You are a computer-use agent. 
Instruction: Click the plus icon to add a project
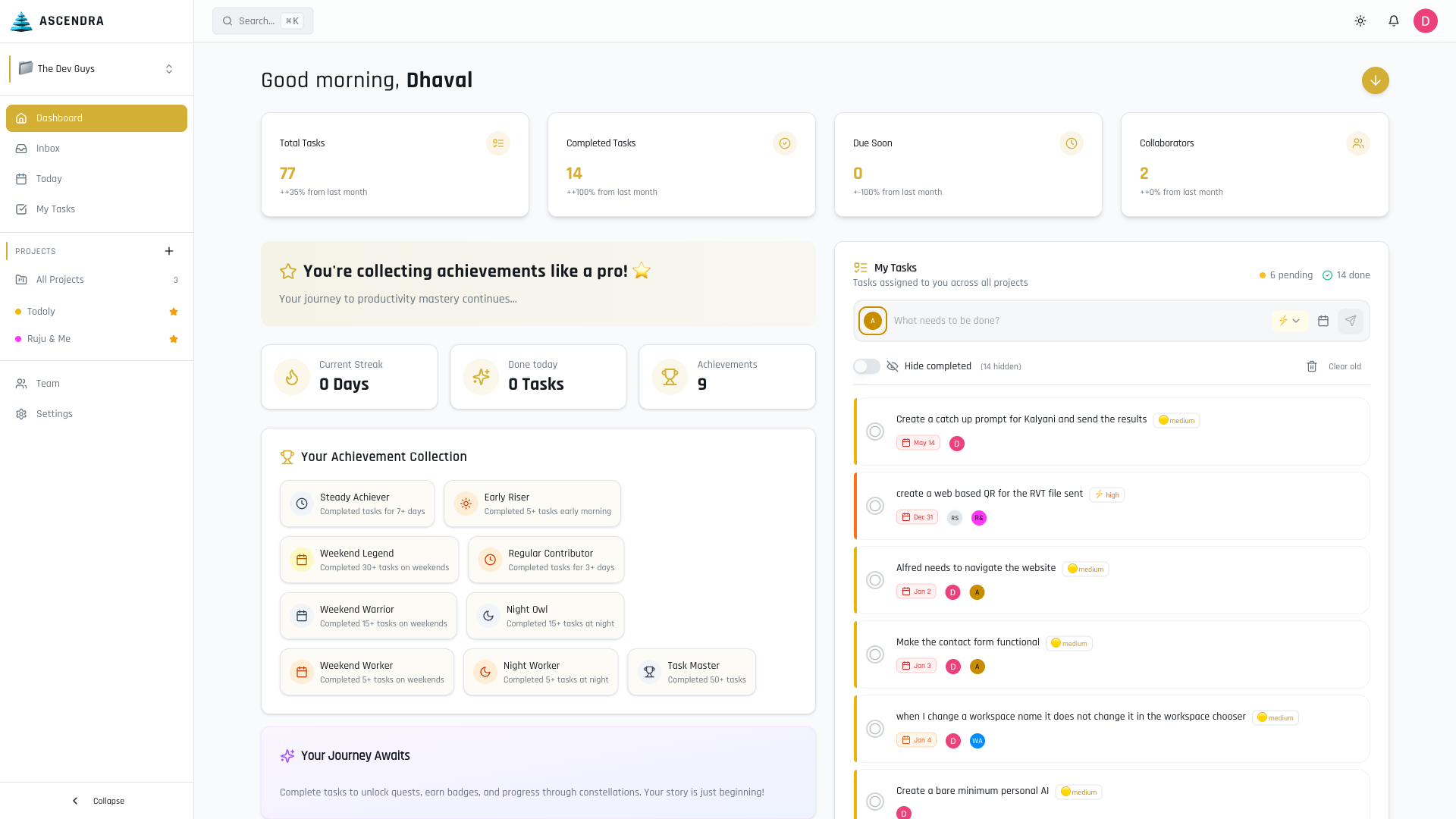click(169, 251)
